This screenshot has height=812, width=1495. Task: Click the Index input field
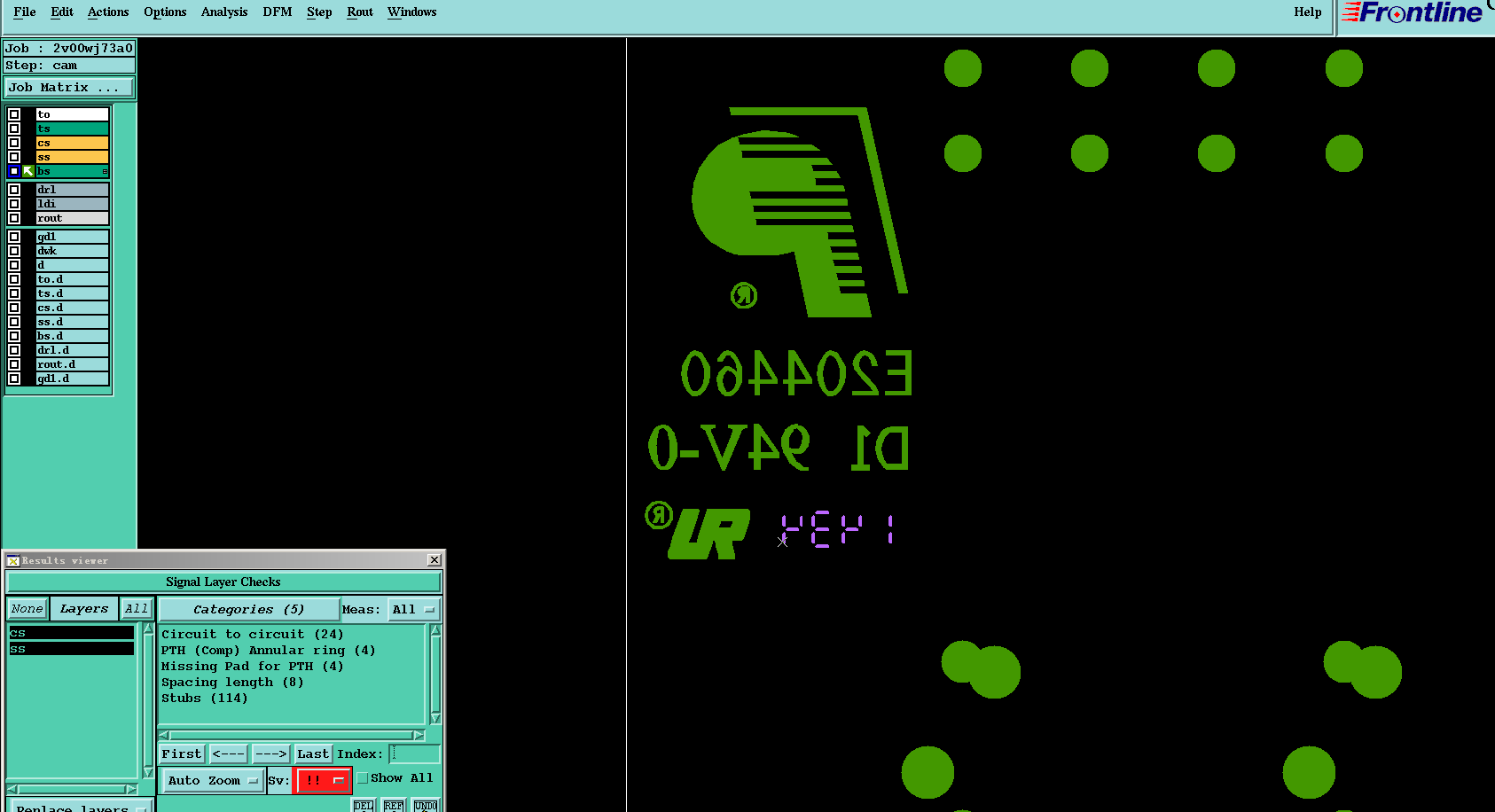pyautogui.click(x=414, y=754)
